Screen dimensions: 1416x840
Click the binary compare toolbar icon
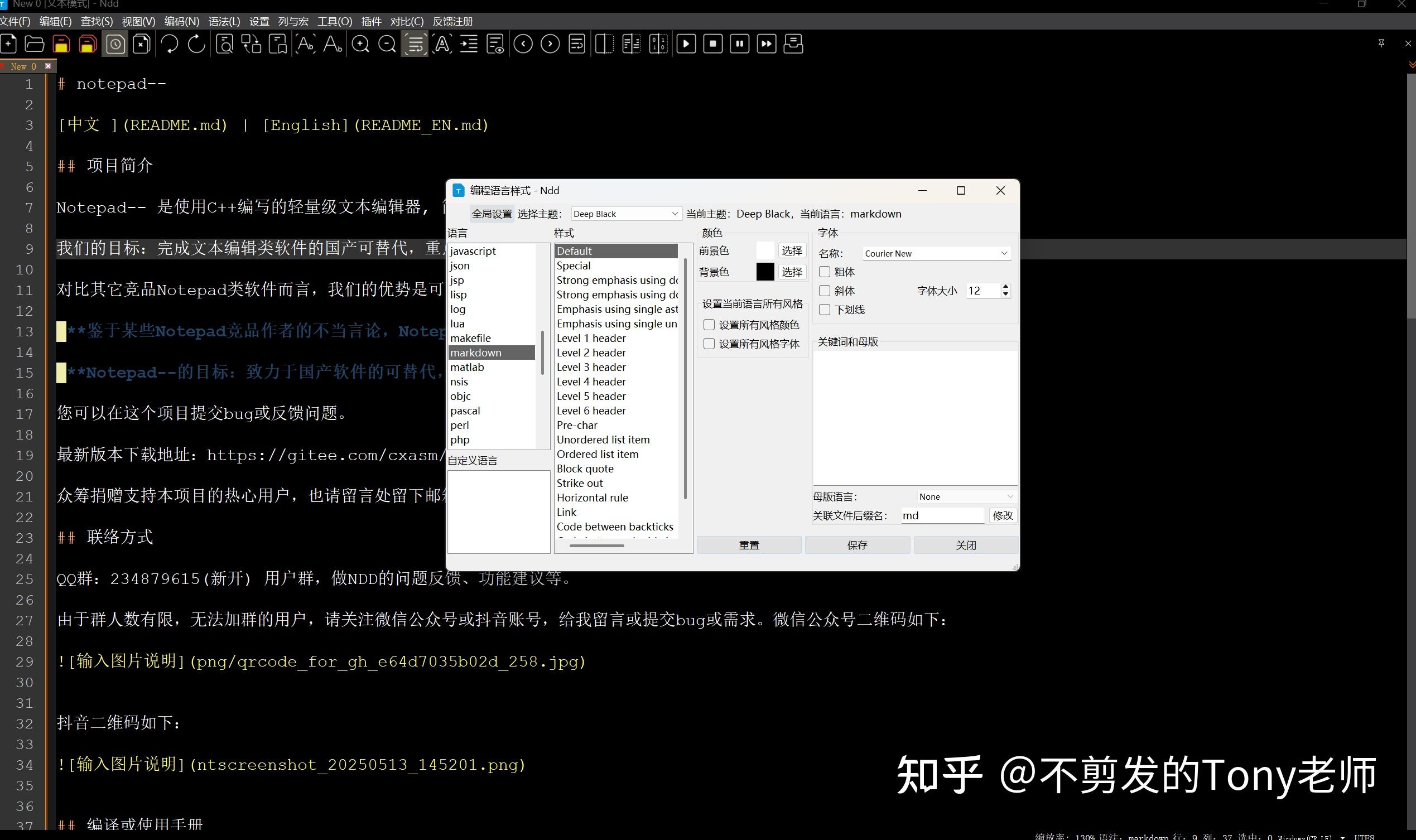click(658, 44)
